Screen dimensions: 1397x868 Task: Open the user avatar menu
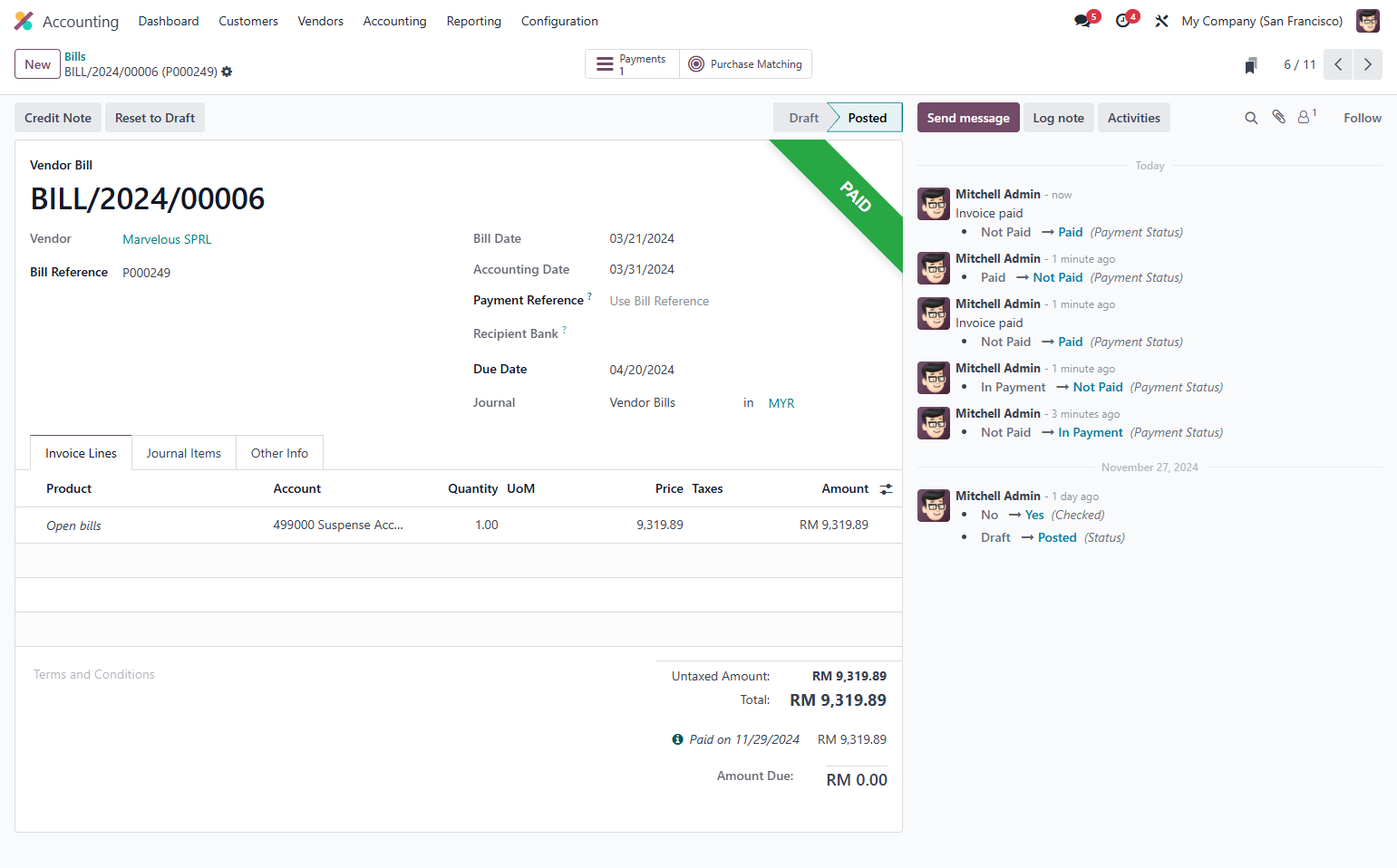(x=1368, y=21)
